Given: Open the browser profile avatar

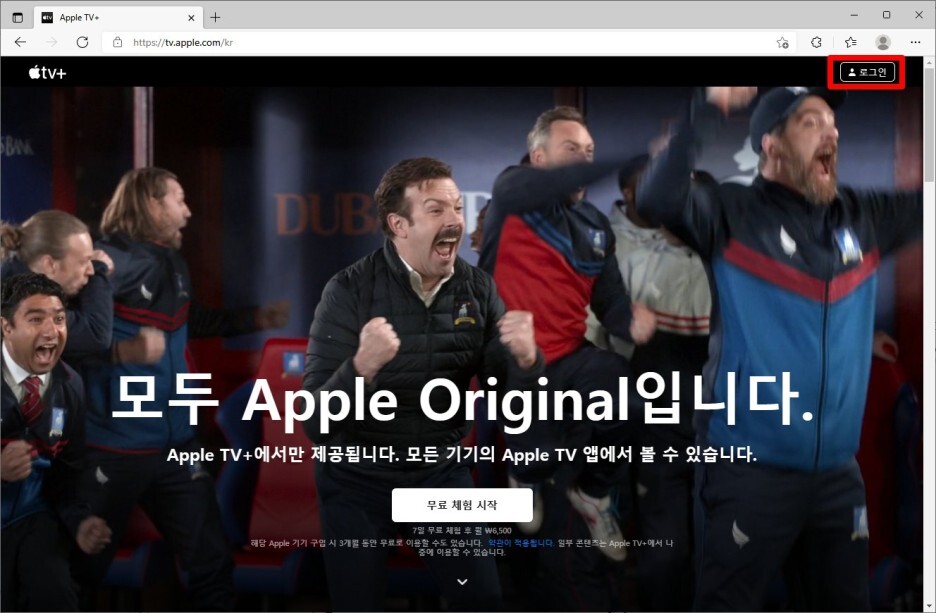Looking at the screenshot, I should 883,42.
